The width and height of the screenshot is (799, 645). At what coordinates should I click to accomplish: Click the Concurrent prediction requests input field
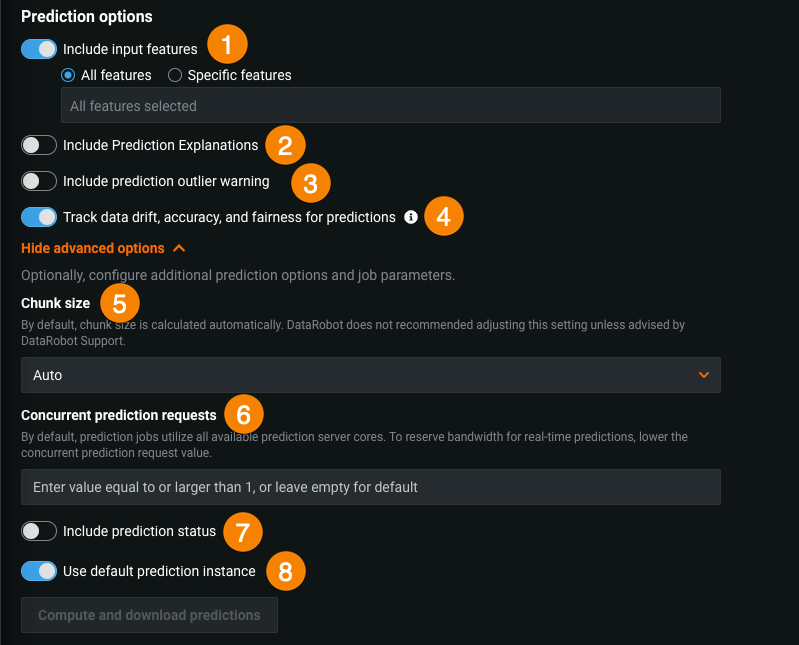[370, 487]
